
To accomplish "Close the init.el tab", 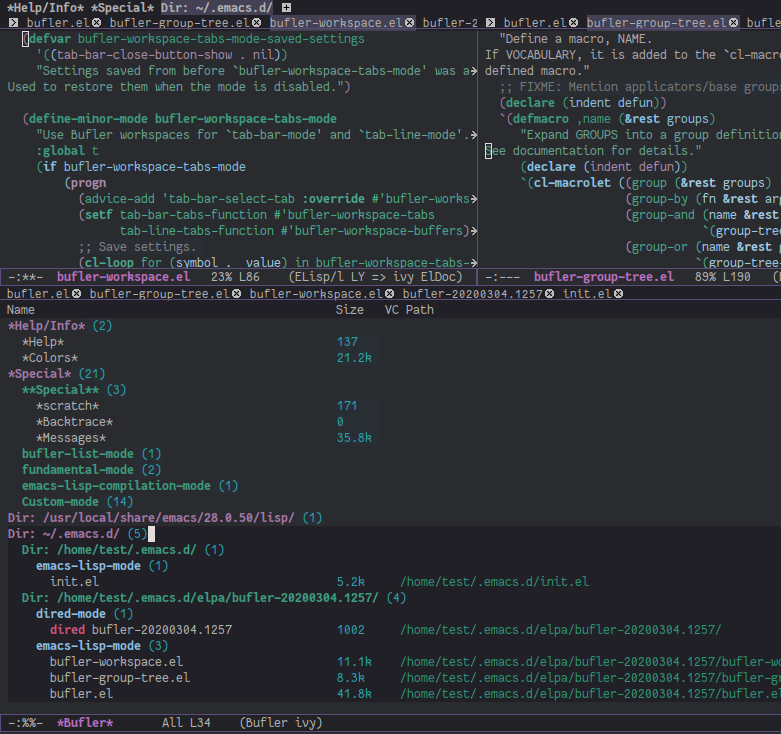I will click(x=619, y=294).
